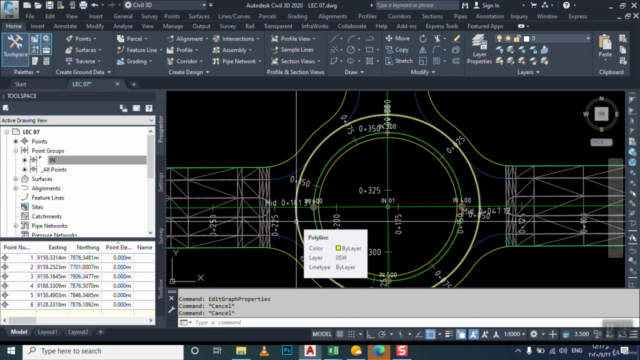Click the Toolspace help question mark icon
The image size is (640, 360).
point(149,108)
